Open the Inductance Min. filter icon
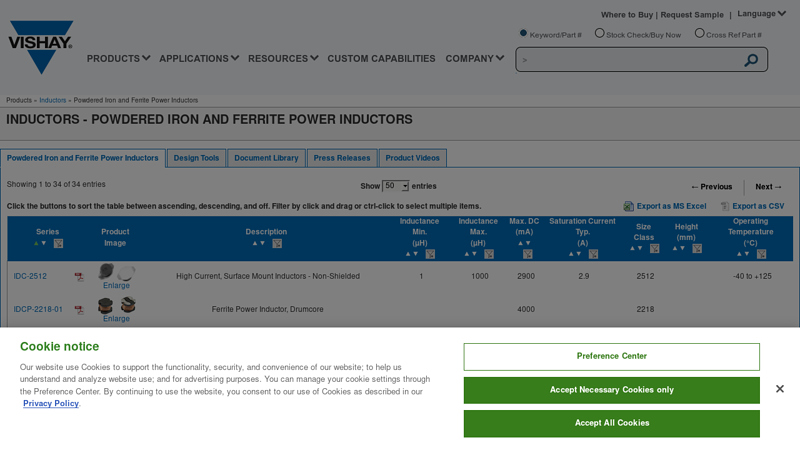 (x=430, y=254)
